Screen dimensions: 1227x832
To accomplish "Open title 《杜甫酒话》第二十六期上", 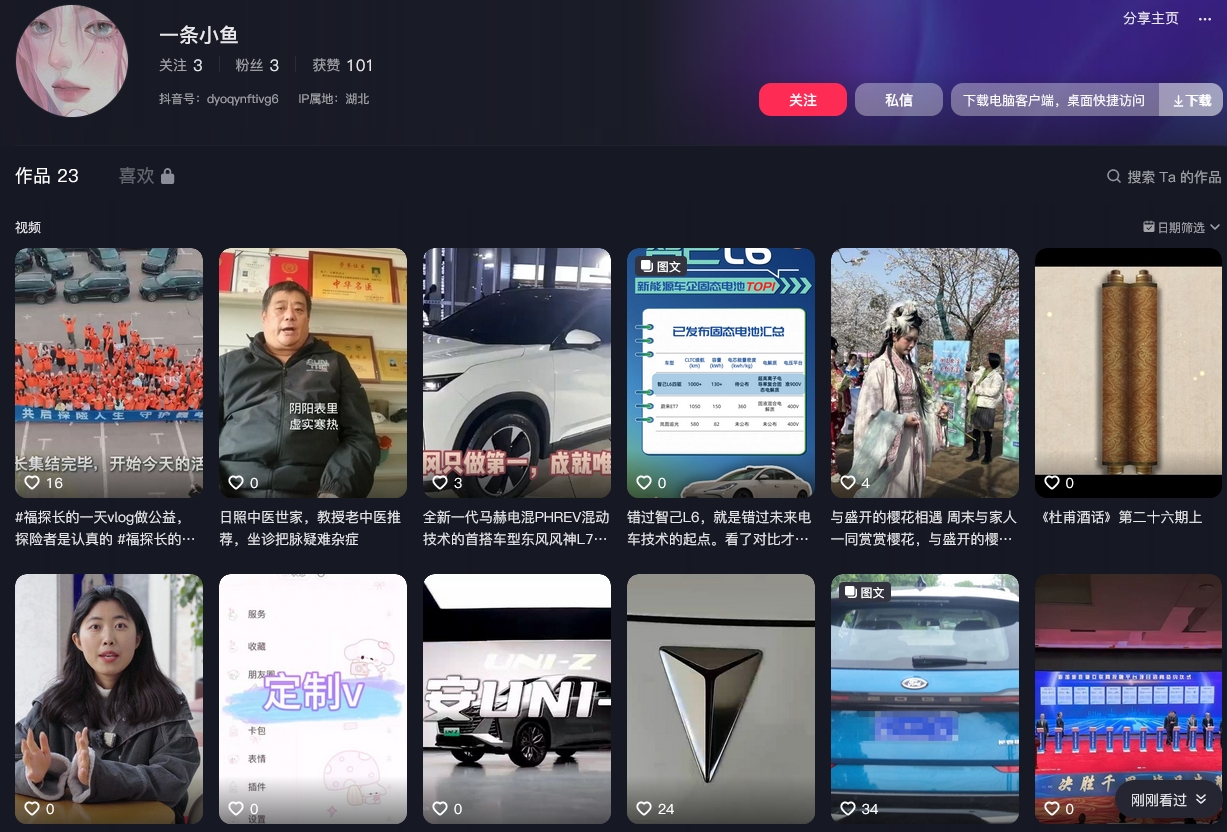I will pyautogui.click(x=1121, y=517).
